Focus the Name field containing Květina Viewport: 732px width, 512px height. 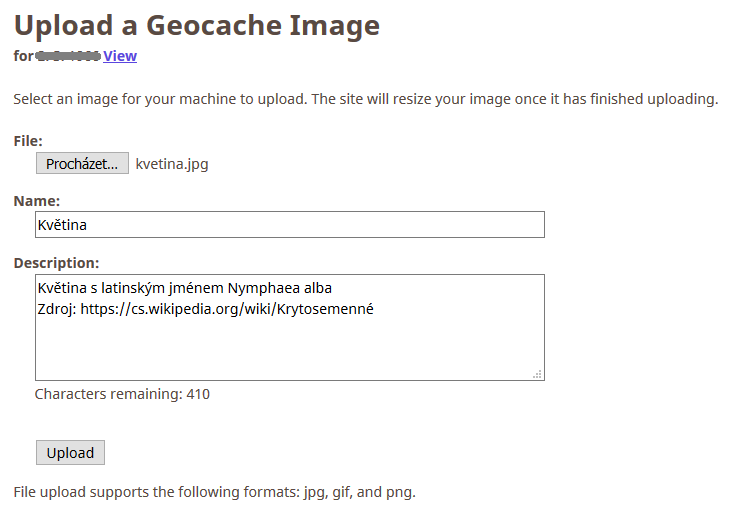pos(290,224)
